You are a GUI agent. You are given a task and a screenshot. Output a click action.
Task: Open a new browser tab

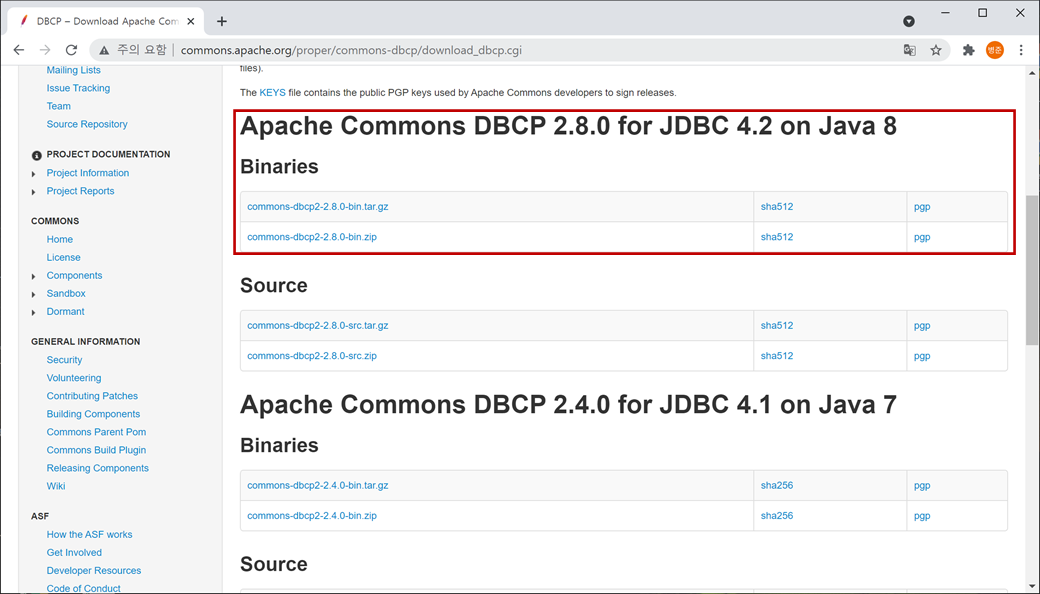tap(222, 21)
